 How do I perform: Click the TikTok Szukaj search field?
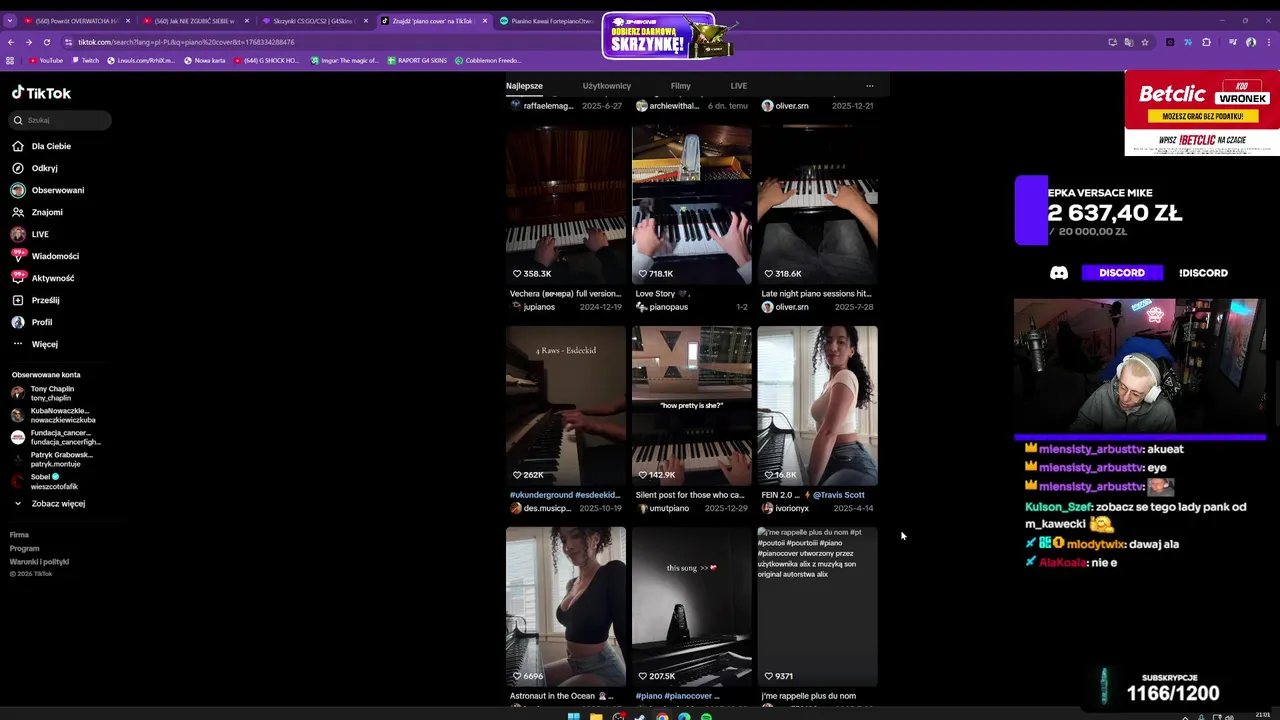[62, 120]
